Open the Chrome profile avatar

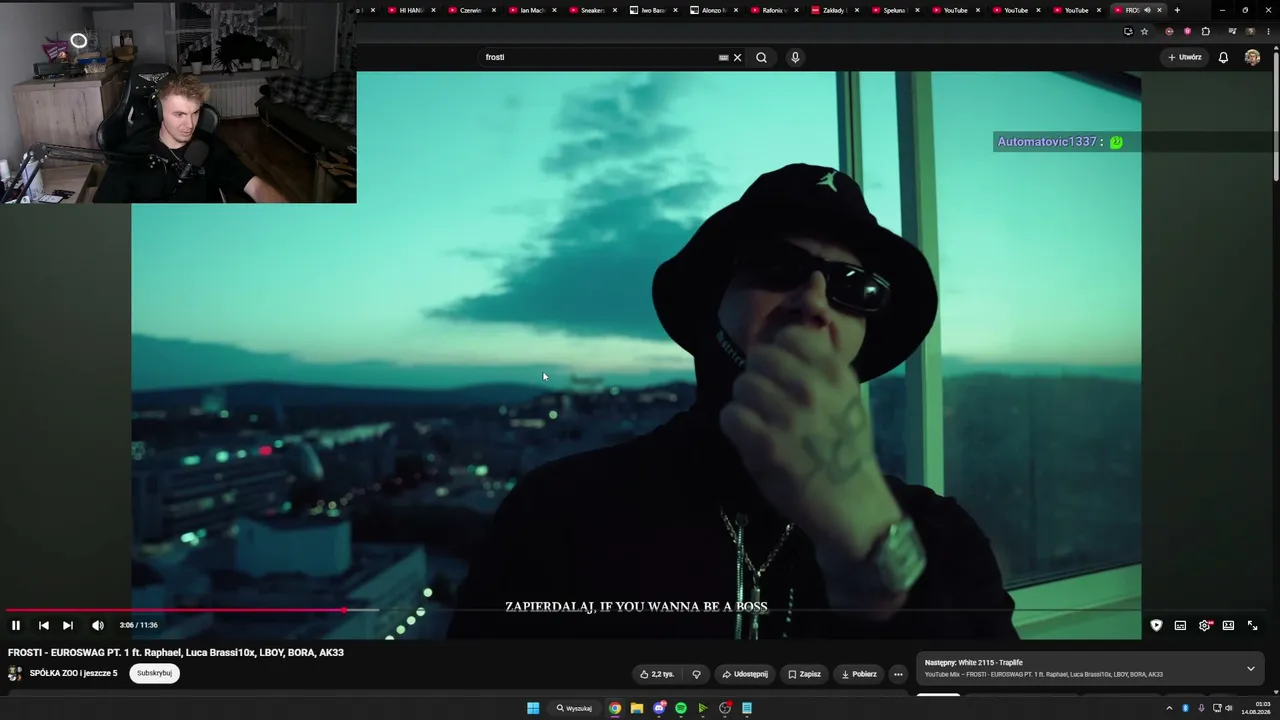1250,31
